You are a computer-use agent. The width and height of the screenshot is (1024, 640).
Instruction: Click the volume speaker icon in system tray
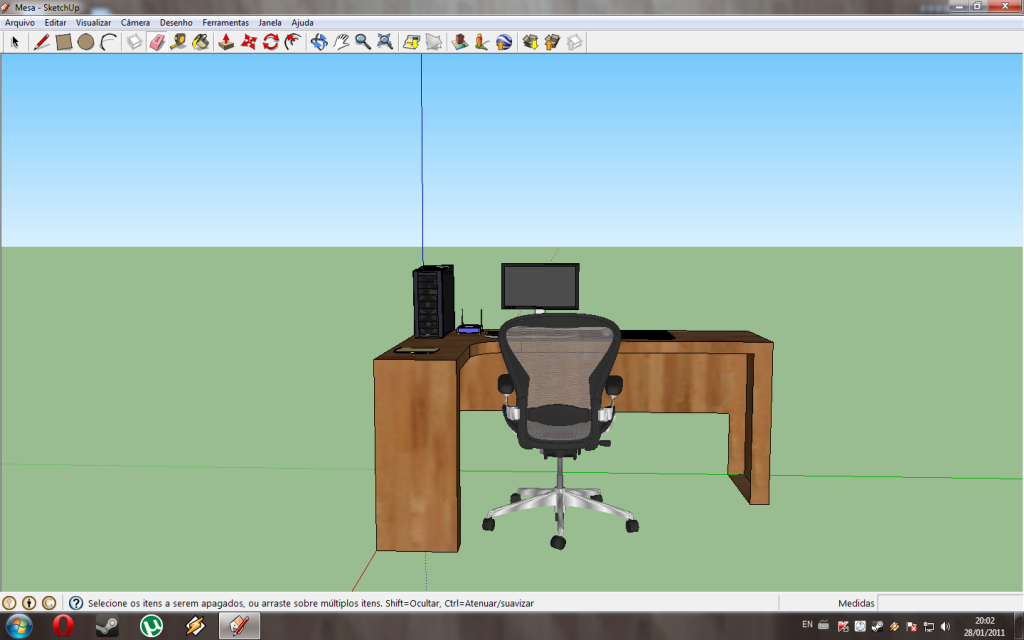pos(944,626)
